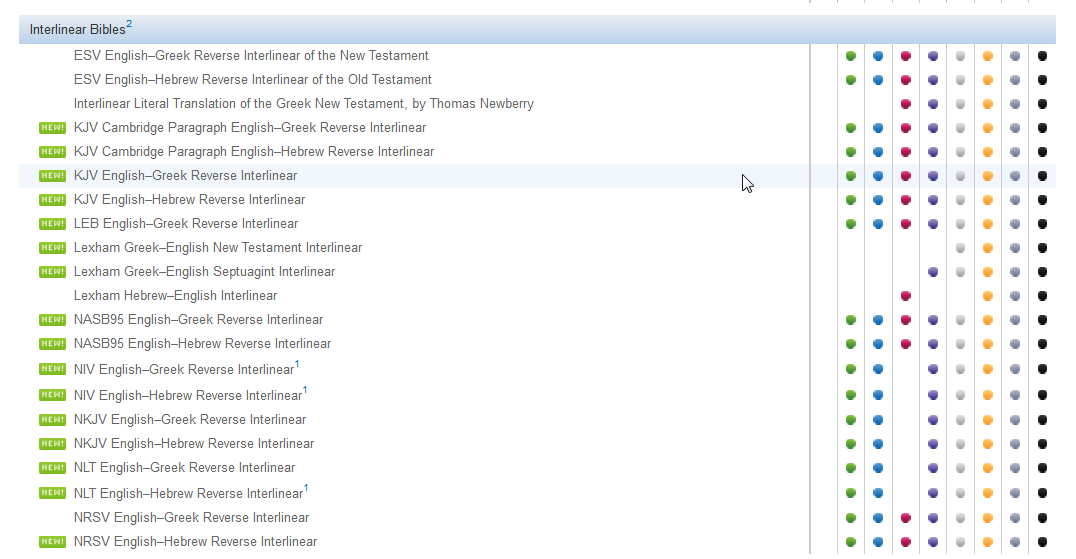
Task: Select the highlighted KJV English–Greek Reverse Interlinear row text
Action: pyautogui.click(x=185, y=176)
